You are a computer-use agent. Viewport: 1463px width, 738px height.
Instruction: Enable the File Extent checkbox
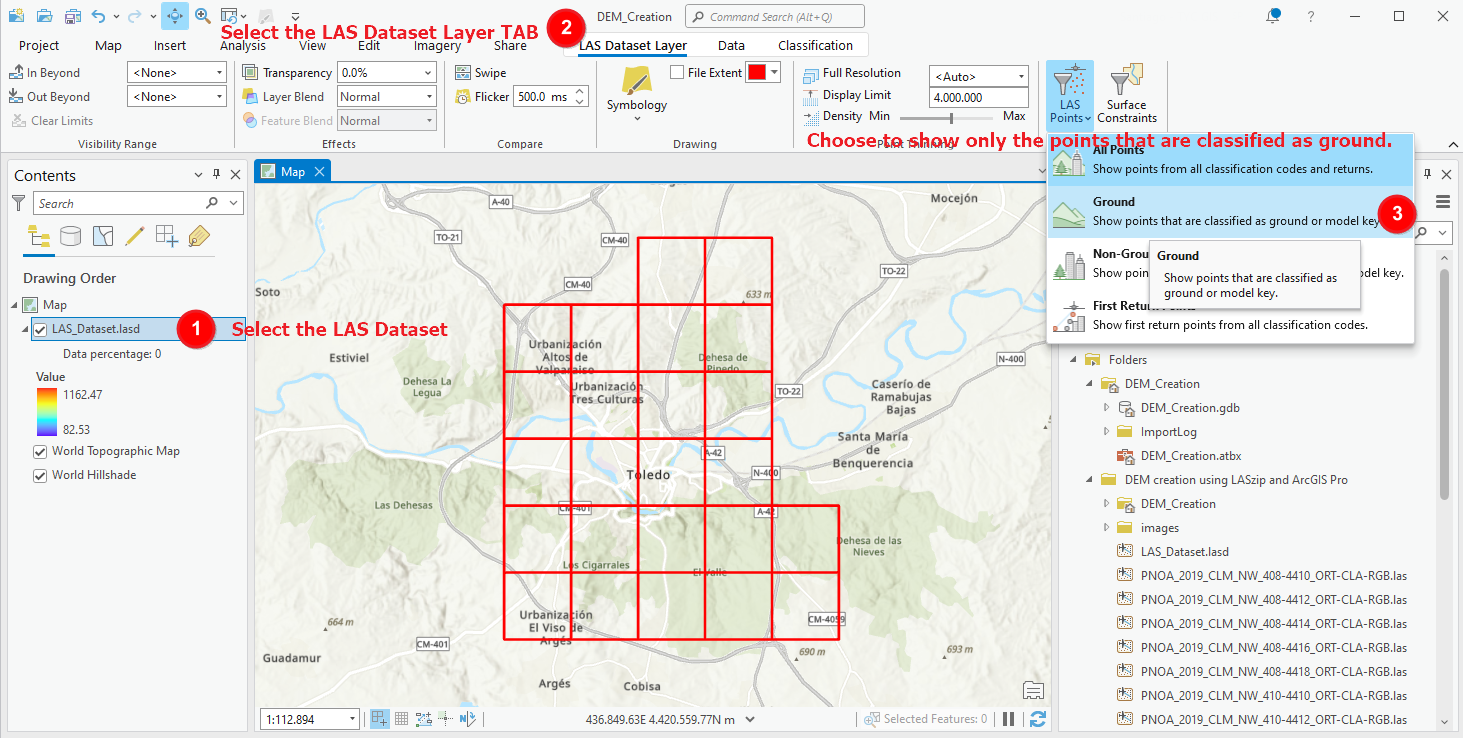[x=677, y=73]
